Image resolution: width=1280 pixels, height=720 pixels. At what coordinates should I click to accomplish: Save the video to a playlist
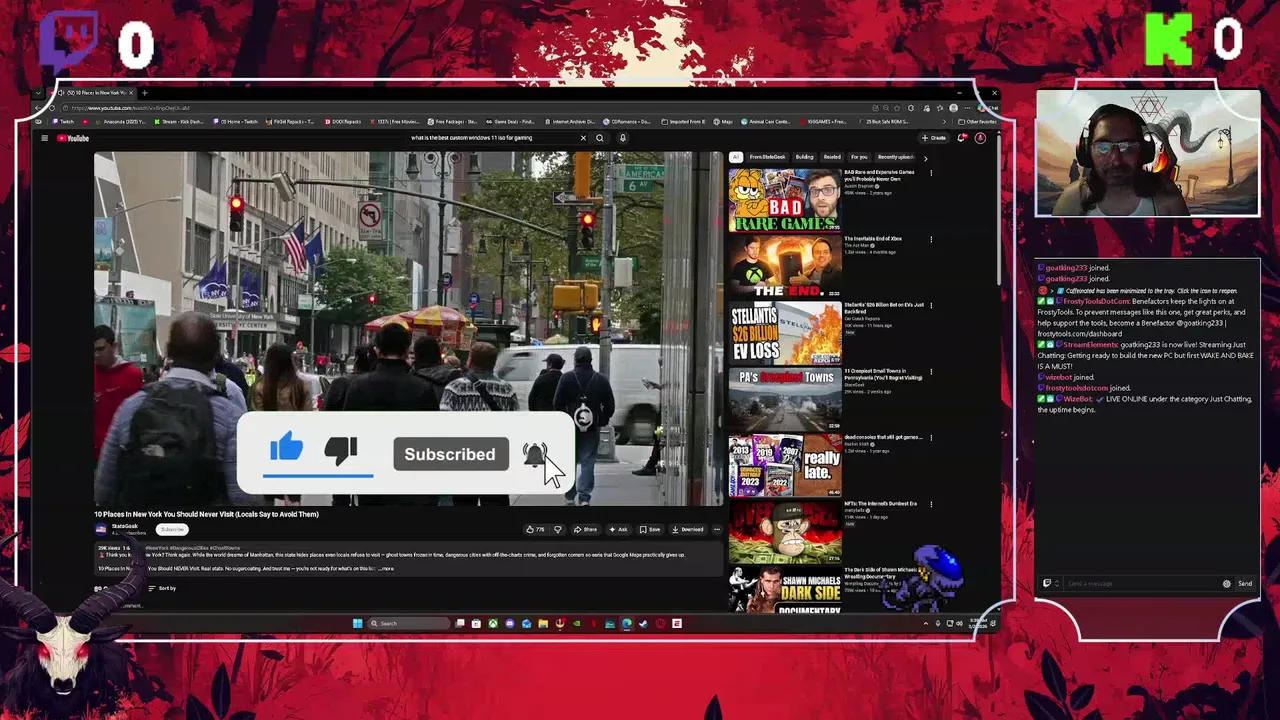pos(650,529)
